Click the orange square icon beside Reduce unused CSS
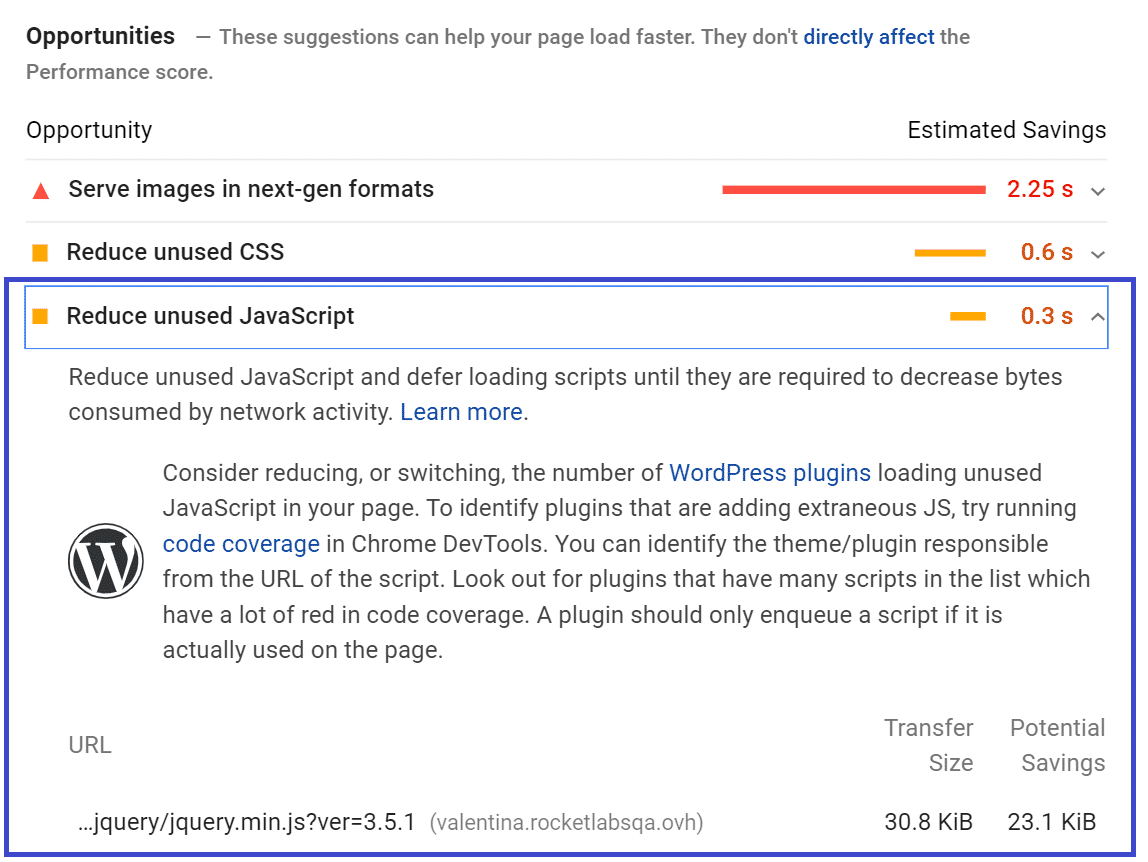Image resolution: width=1148 pixels, height=862 pixels. 40,252
